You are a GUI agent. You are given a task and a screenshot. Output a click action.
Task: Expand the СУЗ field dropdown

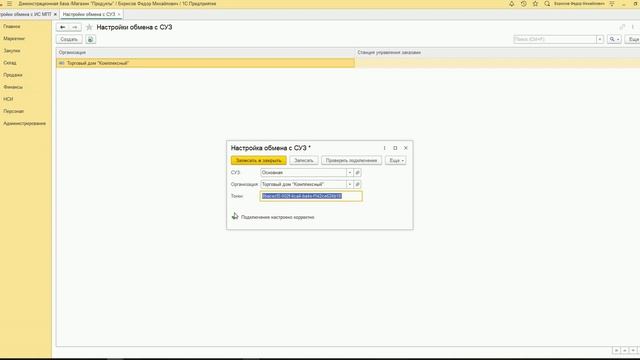350,173
